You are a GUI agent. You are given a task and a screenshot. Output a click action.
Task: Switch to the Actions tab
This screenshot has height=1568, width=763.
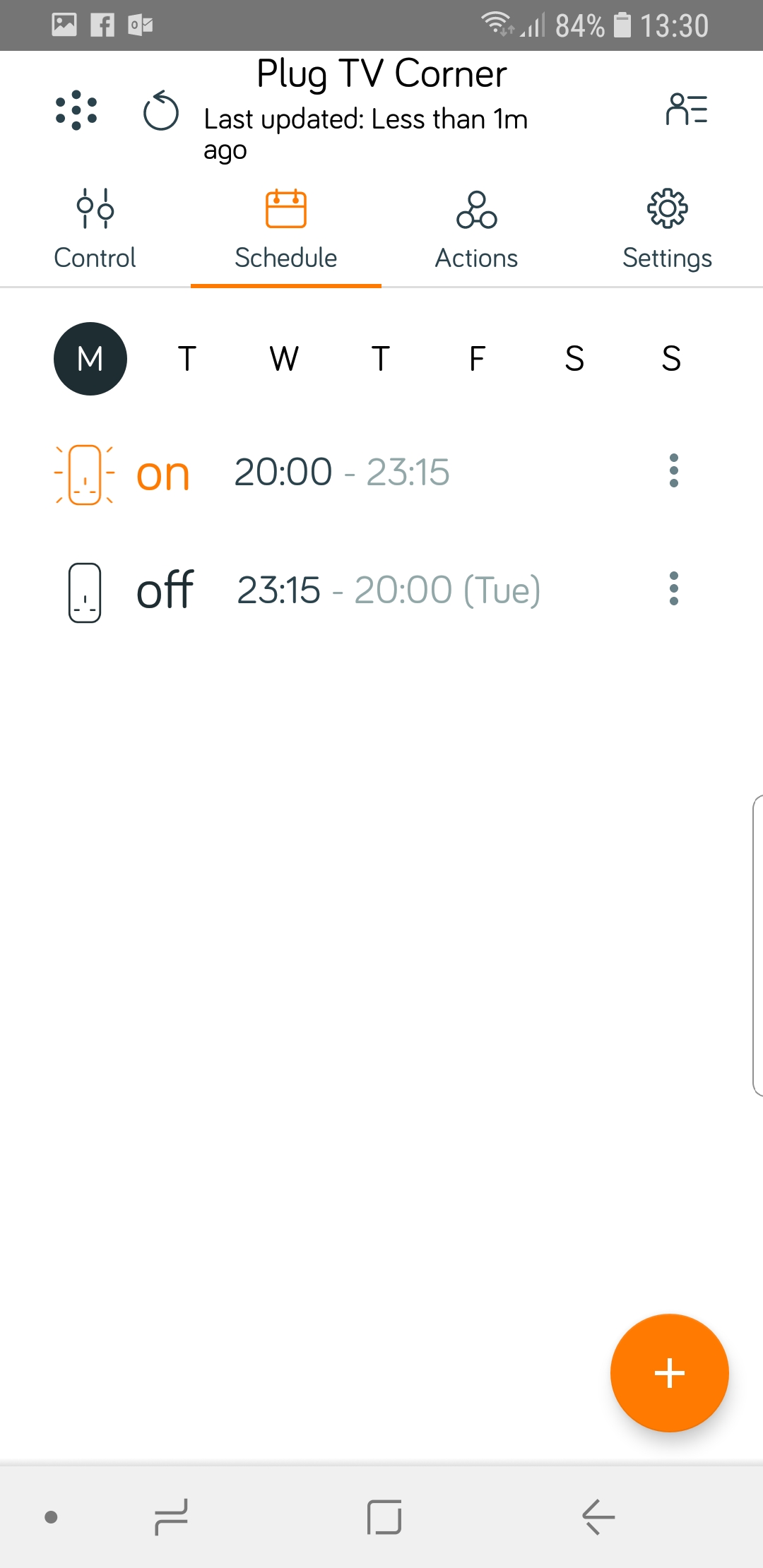point(477,230)
